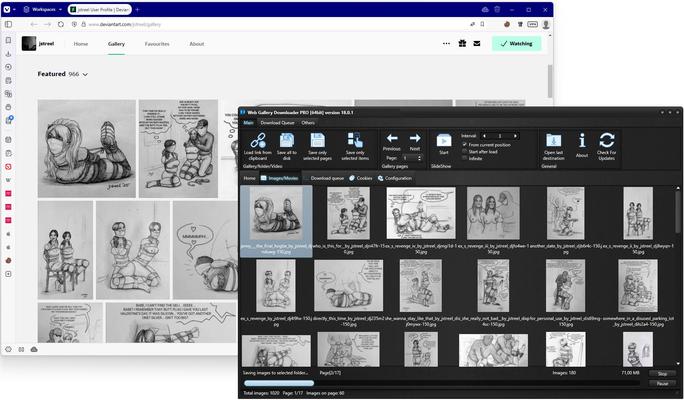The width and height of the screenshot is (684, 400).
Task: Open downloads panel in browser sidebar
Action: 8,54
